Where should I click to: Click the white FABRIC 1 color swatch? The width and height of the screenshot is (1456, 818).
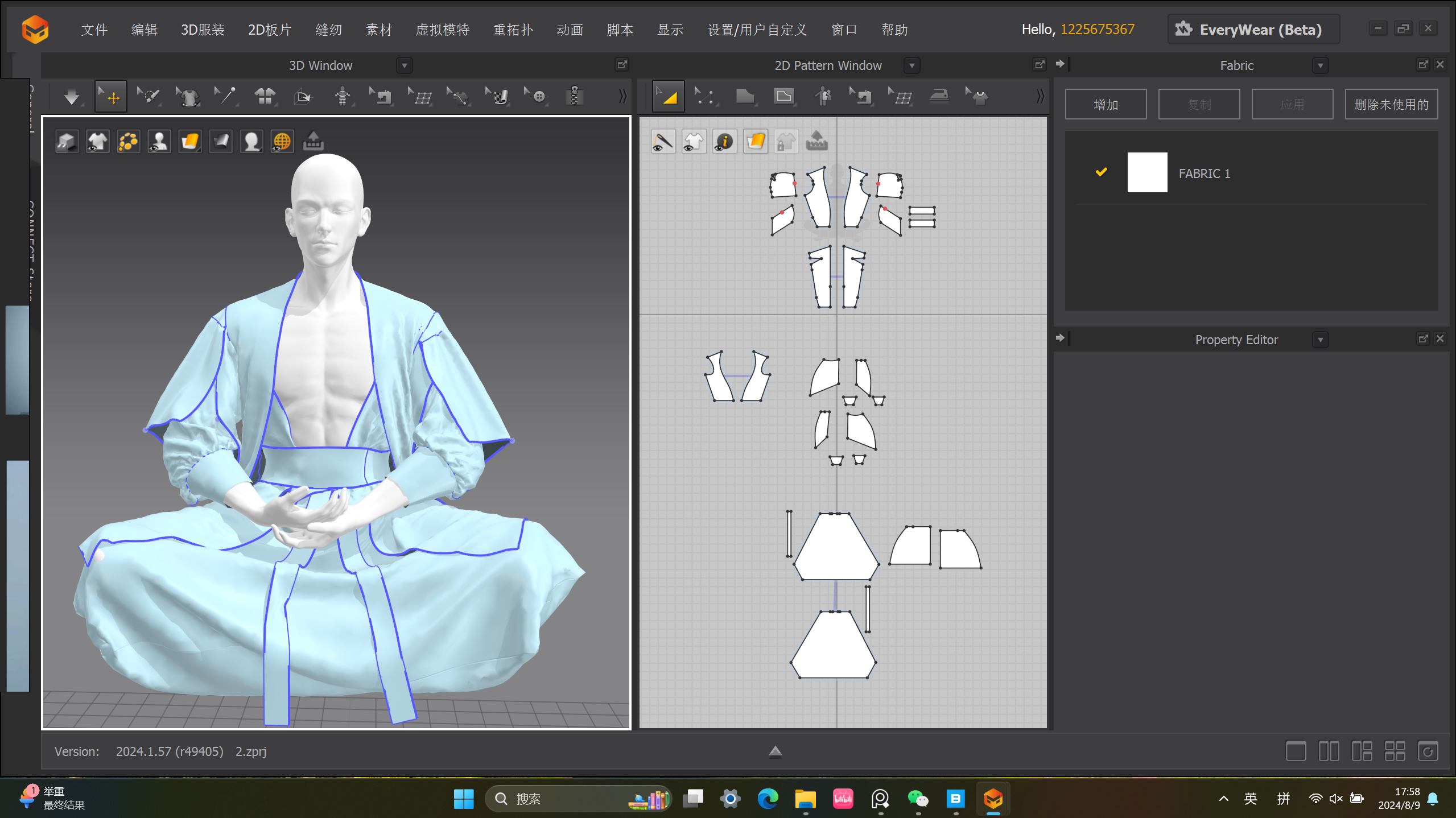[x=1147, y=173]
